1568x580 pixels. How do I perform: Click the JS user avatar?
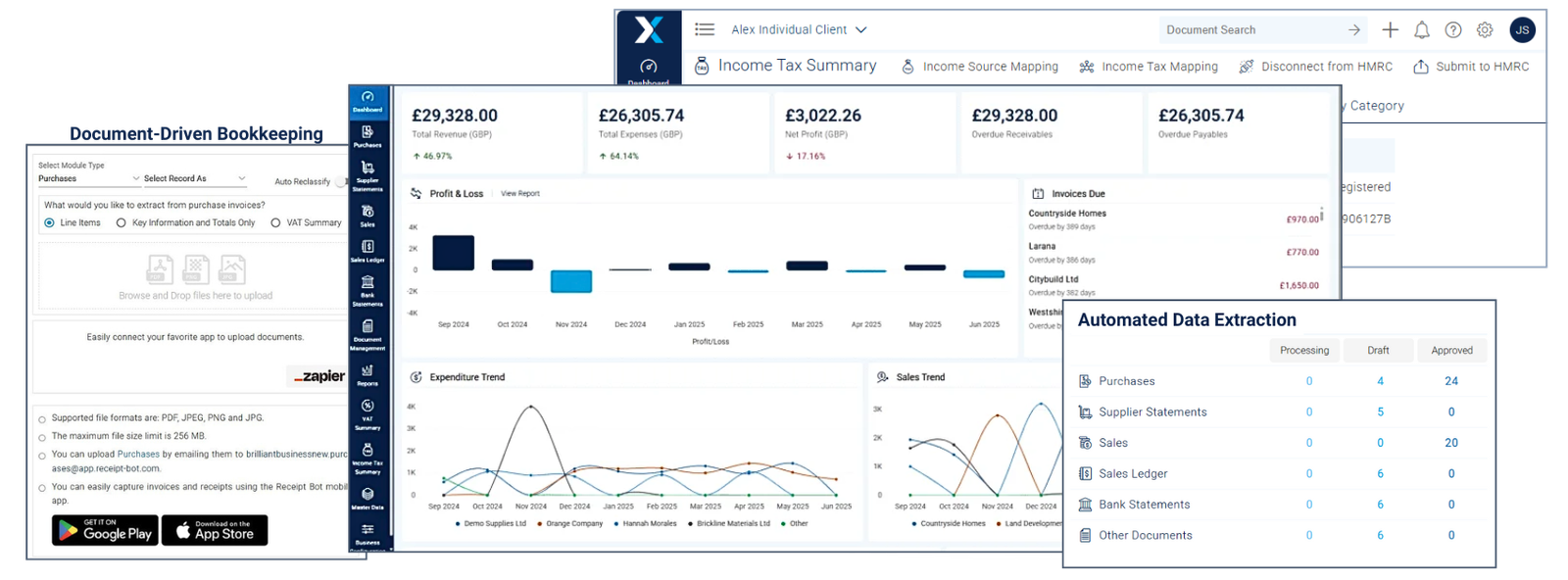click(x=1522, y=30)
